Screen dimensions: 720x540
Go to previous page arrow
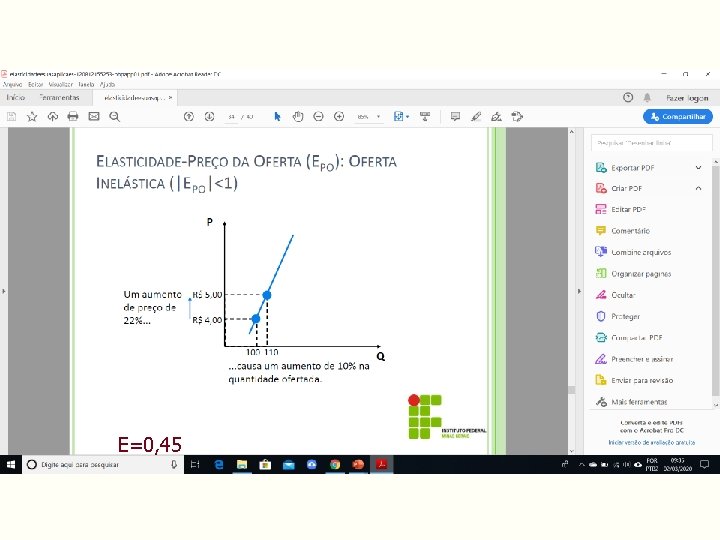189,117
